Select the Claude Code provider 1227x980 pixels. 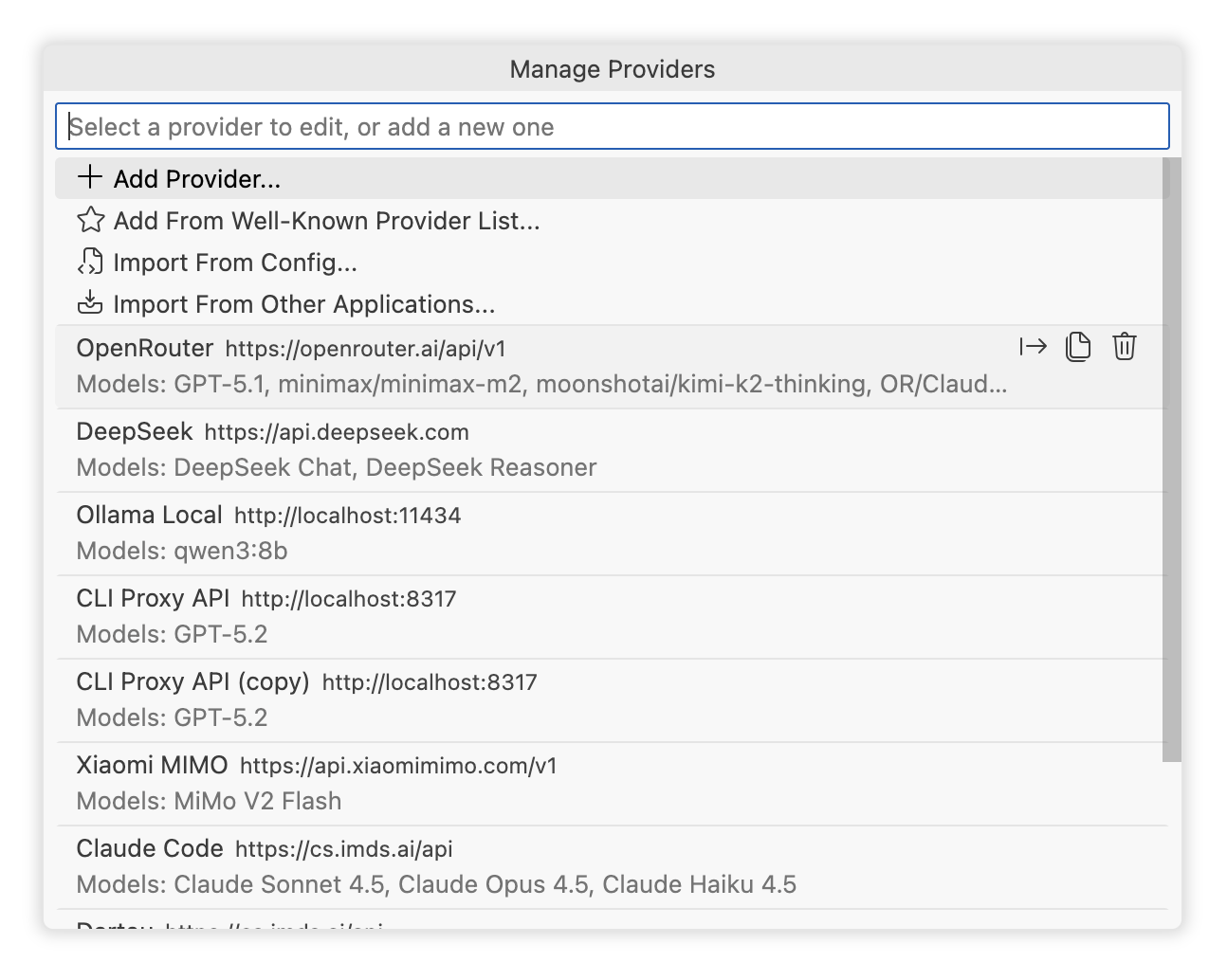coord(612,867)
